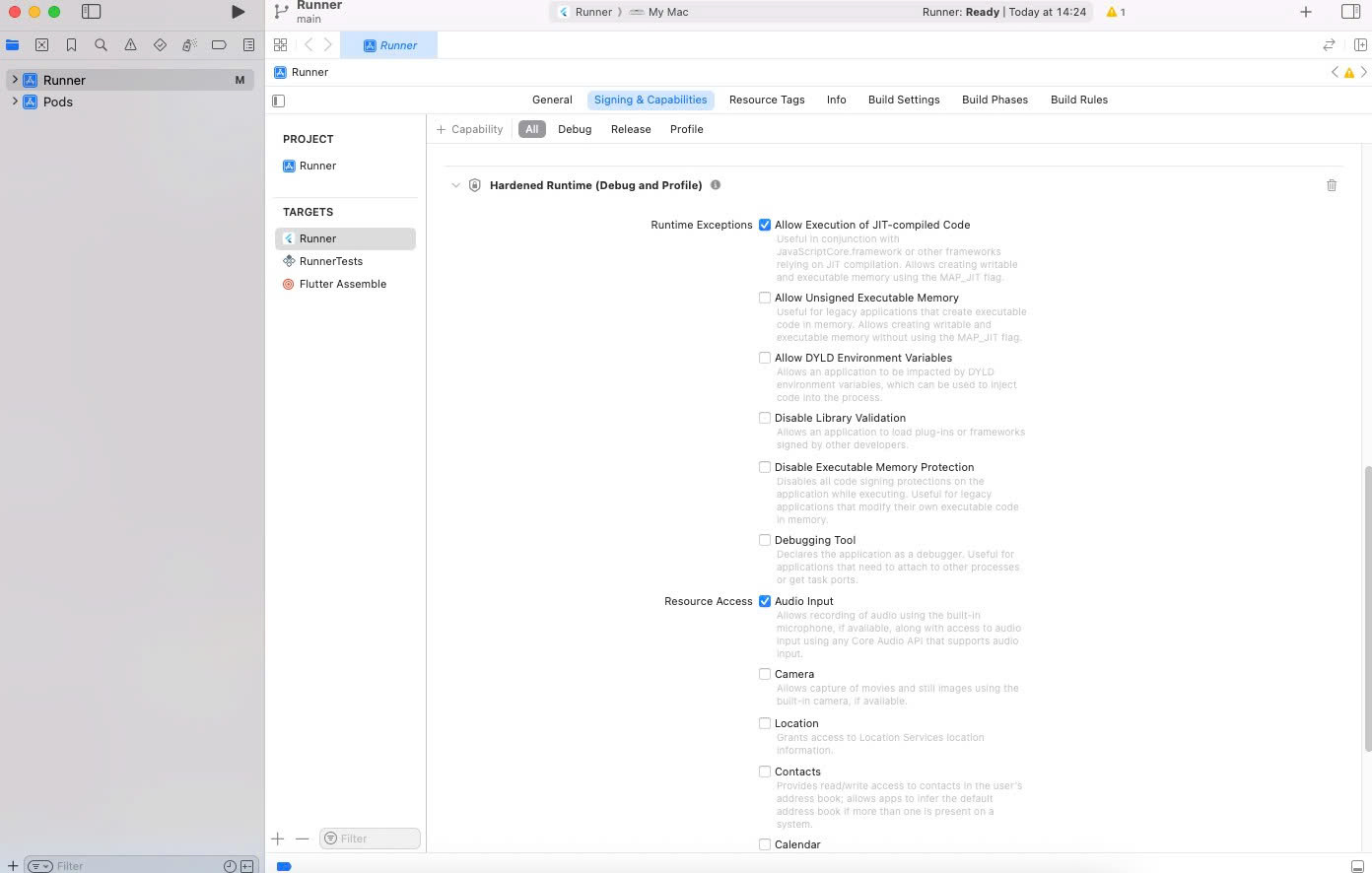Open the source control navigator
1372x873 pixels.
tap(41, 44)
